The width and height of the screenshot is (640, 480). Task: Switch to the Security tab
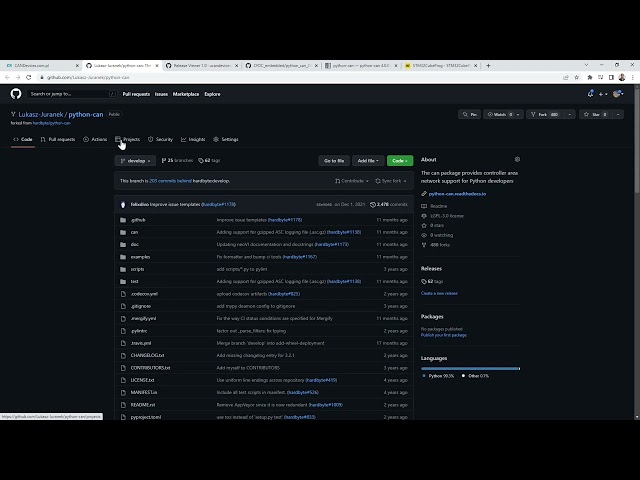click(160, 140)
